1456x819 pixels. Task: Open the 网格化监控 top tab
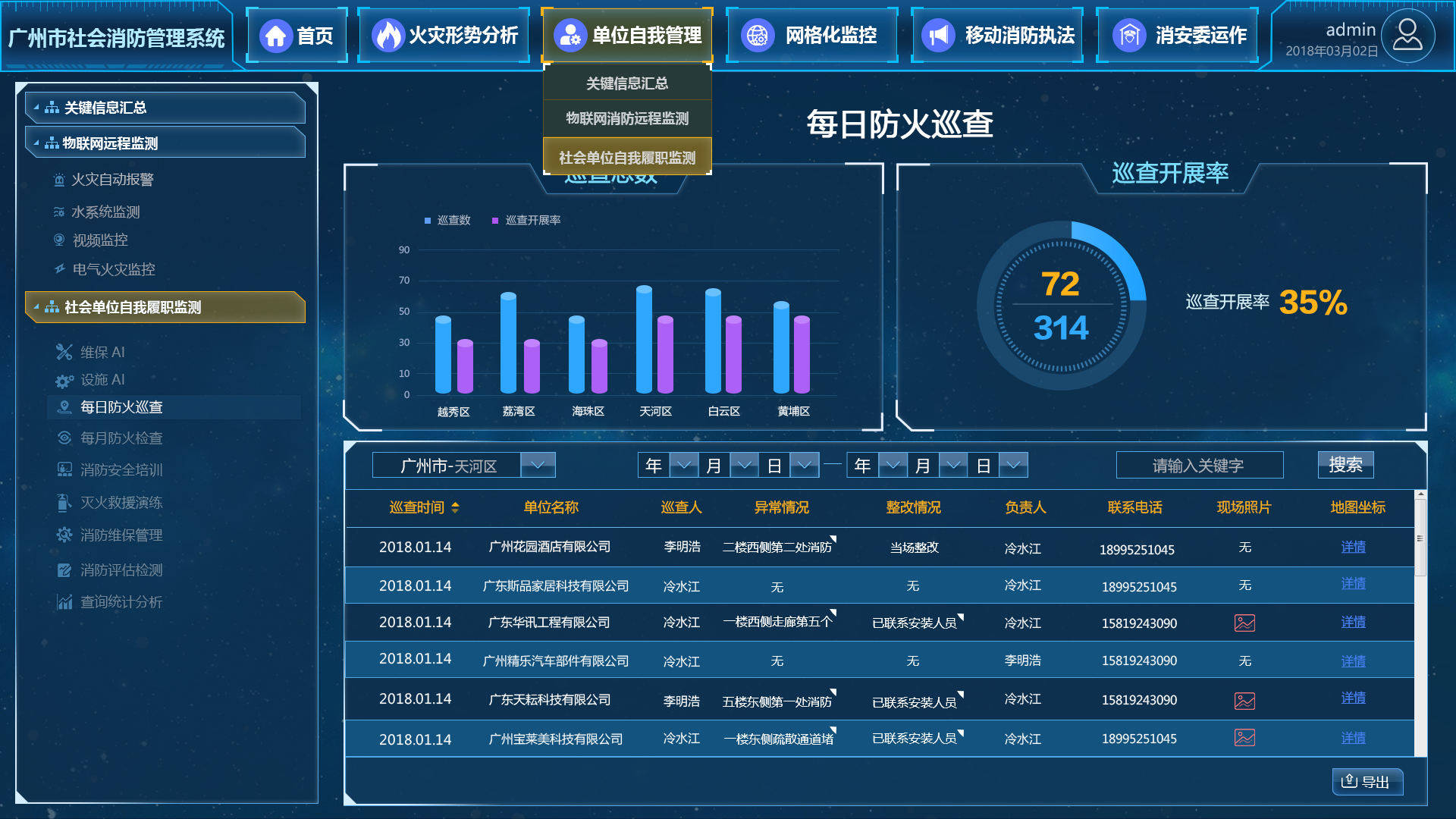(812, 36)
